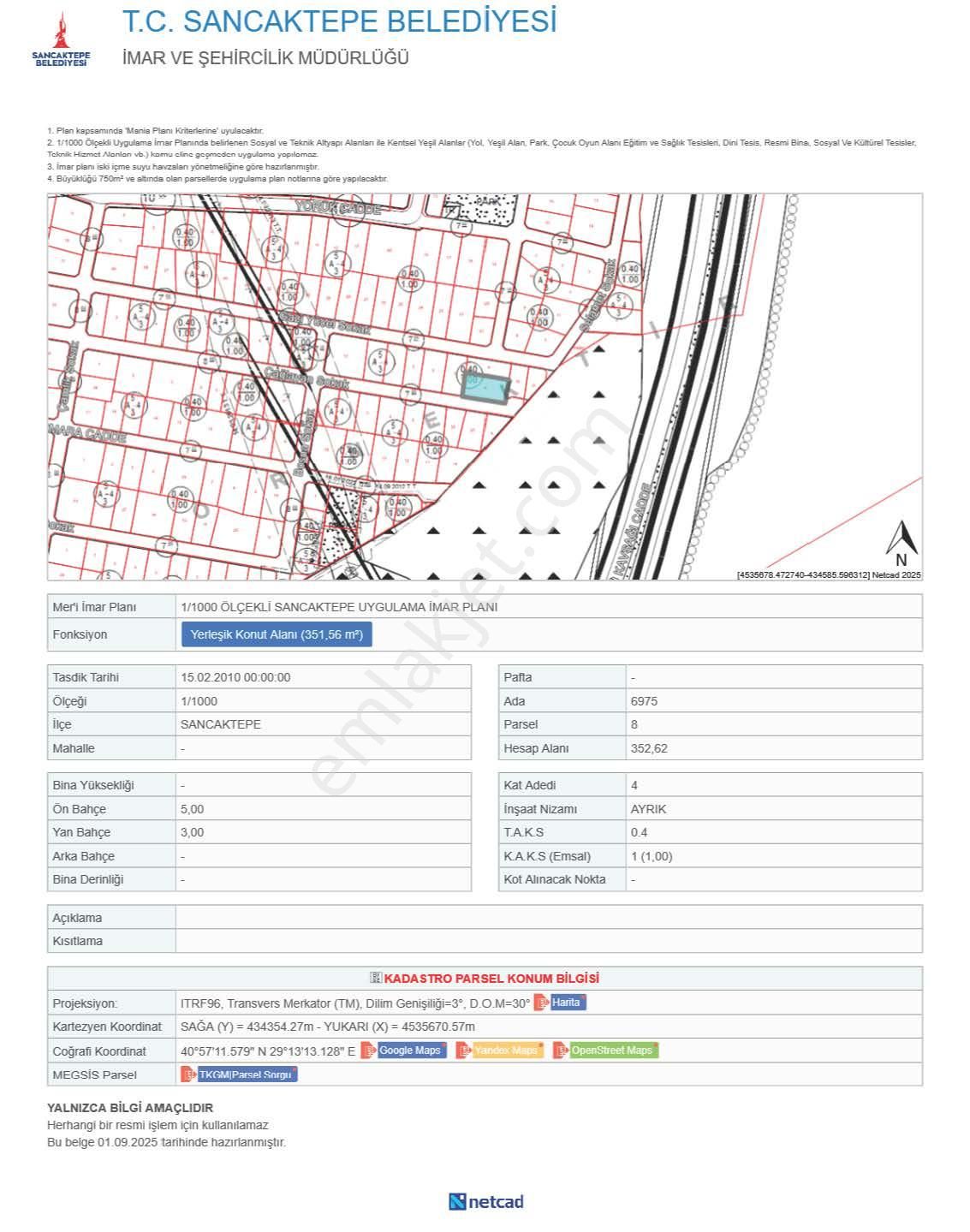The image size is (970, 1232).
Task: Click Ön Bahçe value 5,00
Action: coord(193,809)
